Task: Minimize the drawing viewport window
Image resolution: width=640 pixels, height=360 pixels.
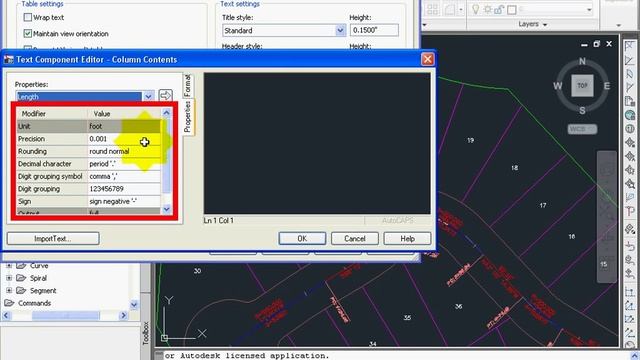Action: coord(584,44)
